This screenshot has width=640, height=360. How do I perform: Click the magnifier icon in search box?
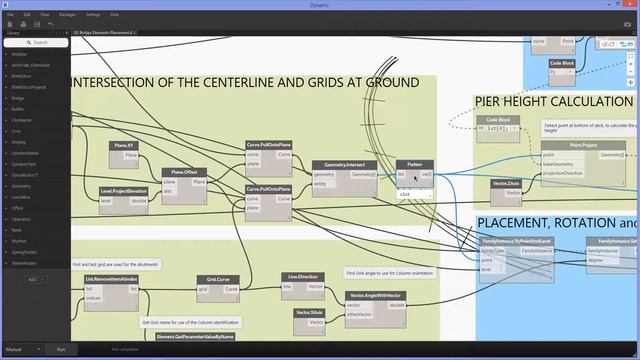pyautogui.click(x=29, y=42)
